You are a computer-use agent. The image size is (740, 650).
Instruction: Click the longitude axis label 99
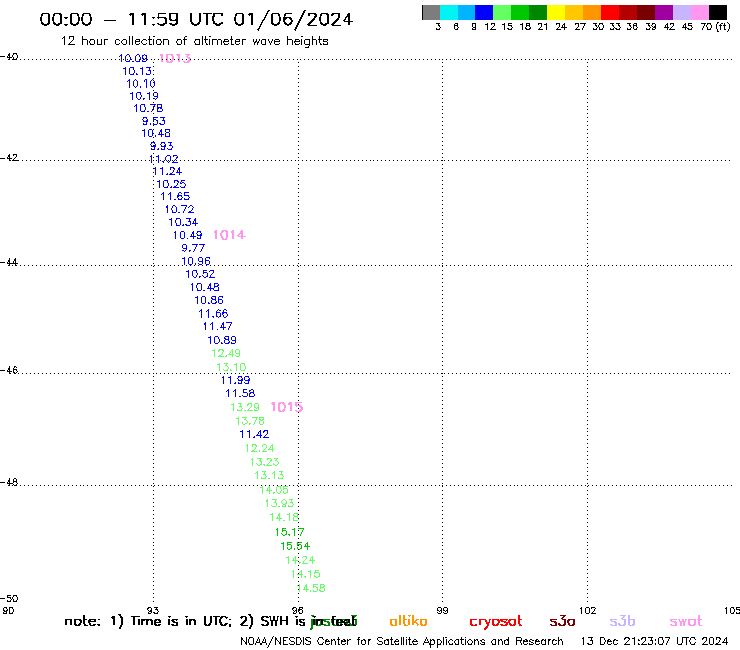(442, 610)
